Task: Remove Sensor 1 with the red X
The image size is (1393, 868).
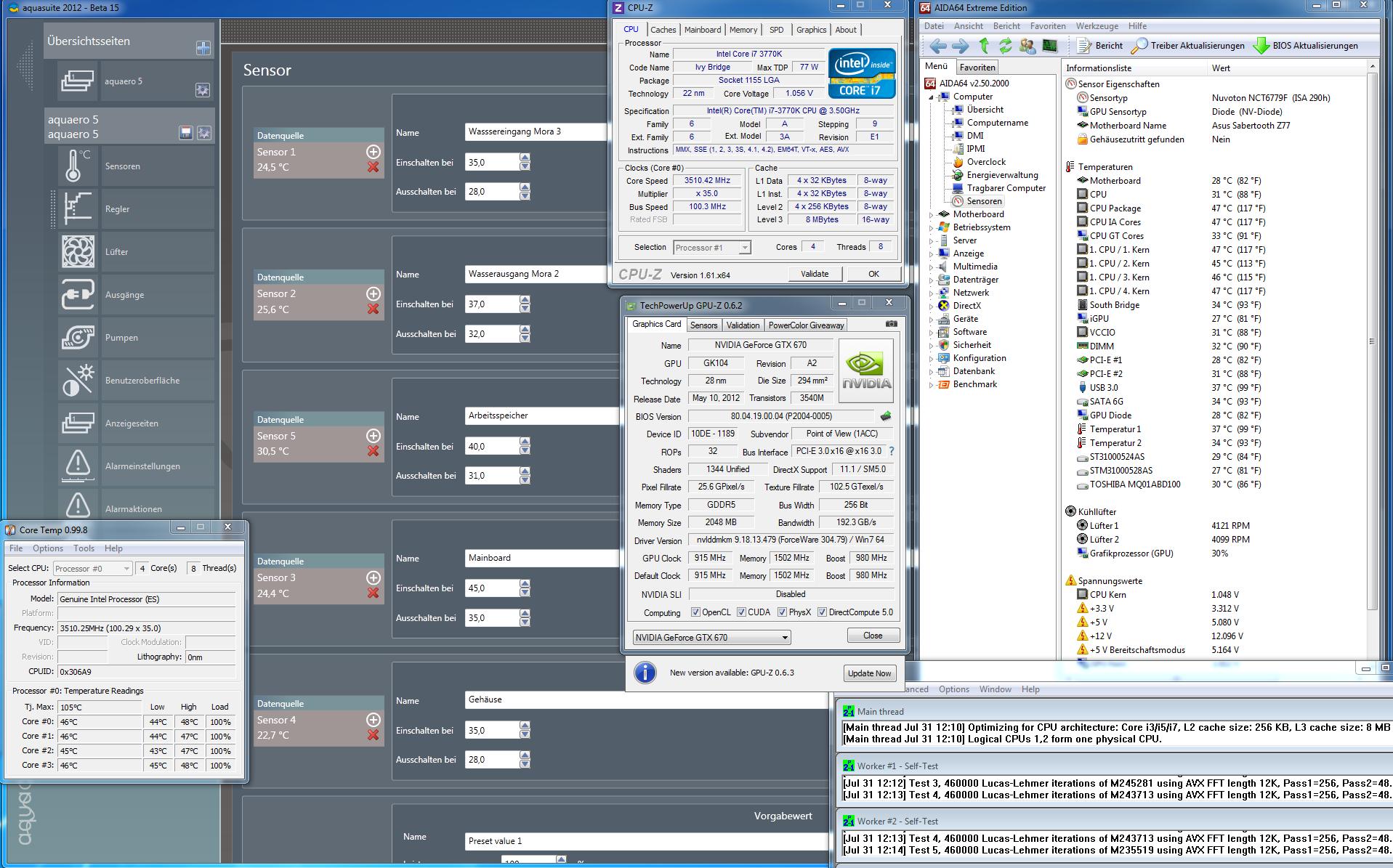Action: (x=373, y=167)
